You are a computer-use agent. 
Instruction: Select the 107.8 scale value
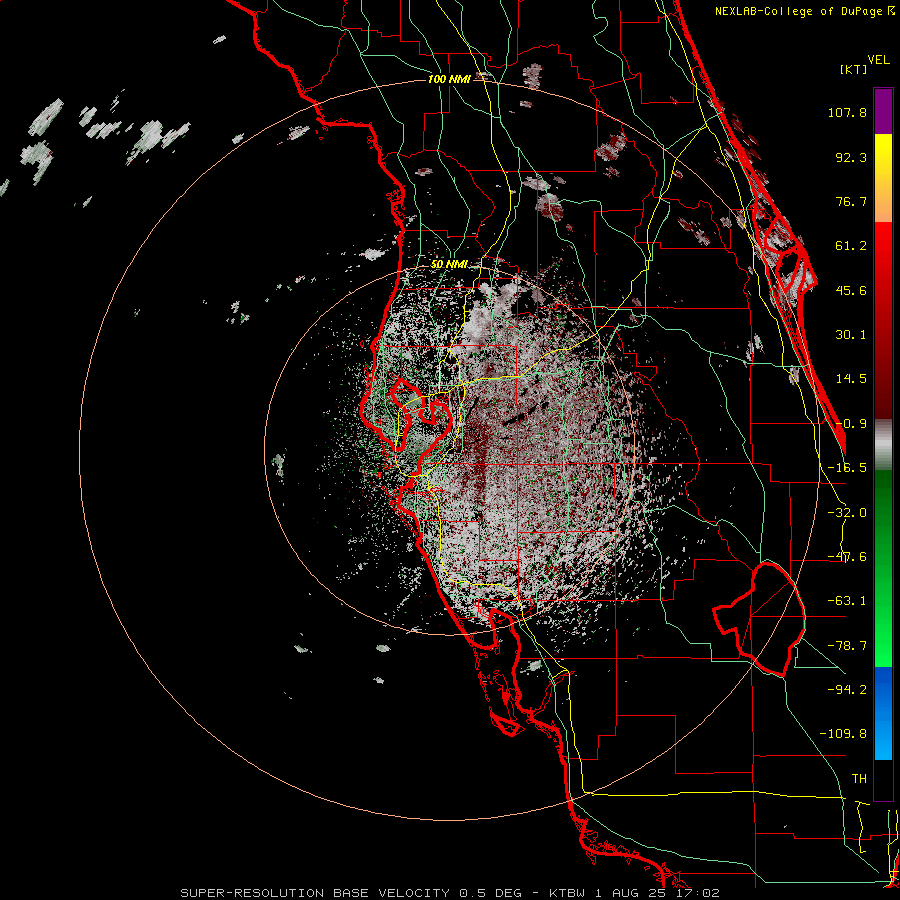click(x=847, y=112)
